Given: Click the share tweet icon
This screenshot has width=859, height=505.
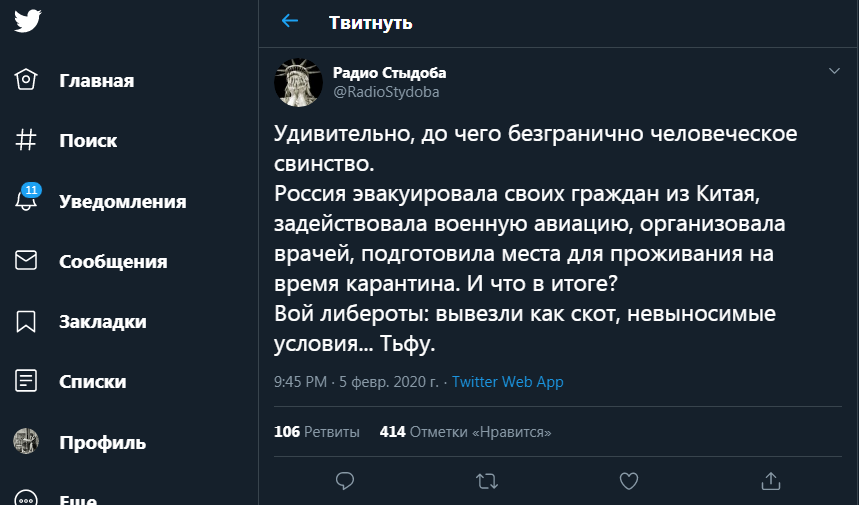Looking at the screenshot, I should click(x=770, y=481).
